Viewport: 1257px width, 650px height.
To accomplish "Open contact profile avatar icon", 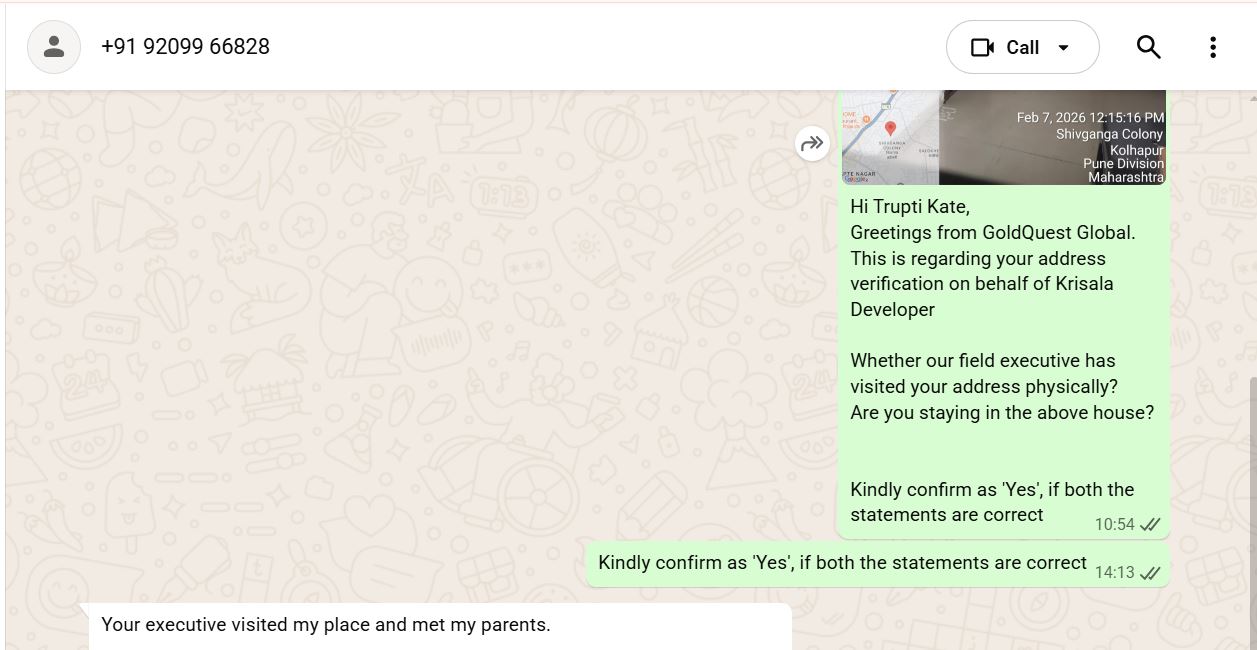I will click(54, 47).
